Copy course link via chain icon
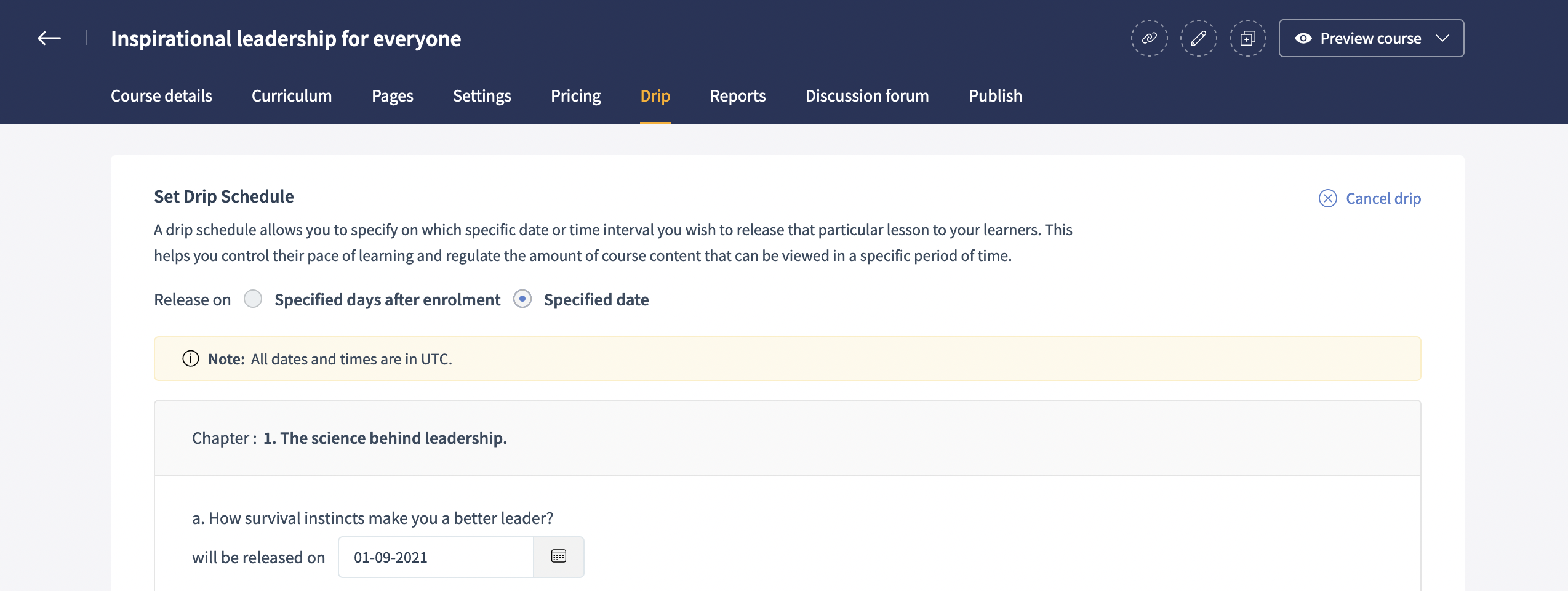This screenshot has height=591, width=1568. [1149, 38]
